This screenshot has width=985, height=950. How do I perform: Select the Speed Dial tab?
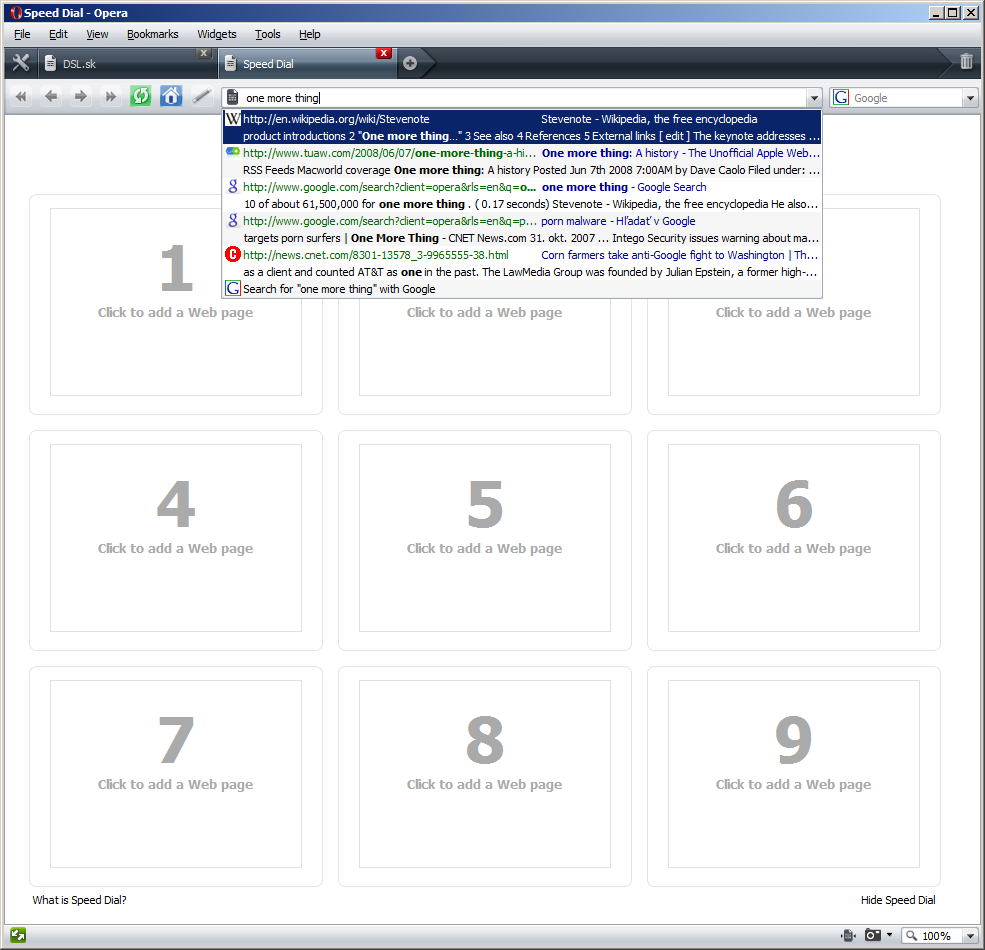(308, 63)
